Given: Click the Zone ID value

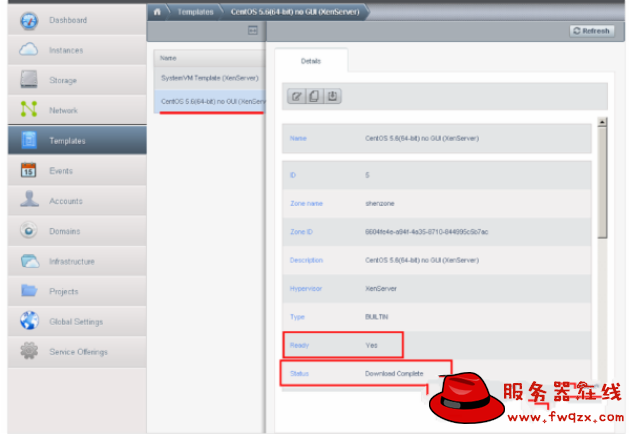Looking at the screenshot, I should click(426, 232).
